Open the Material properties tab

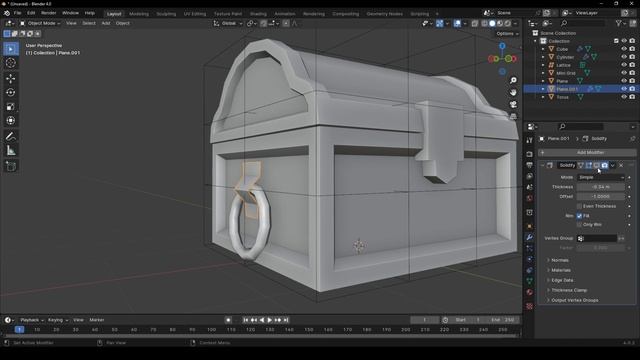pyautogui.click(x=529, y=292)
